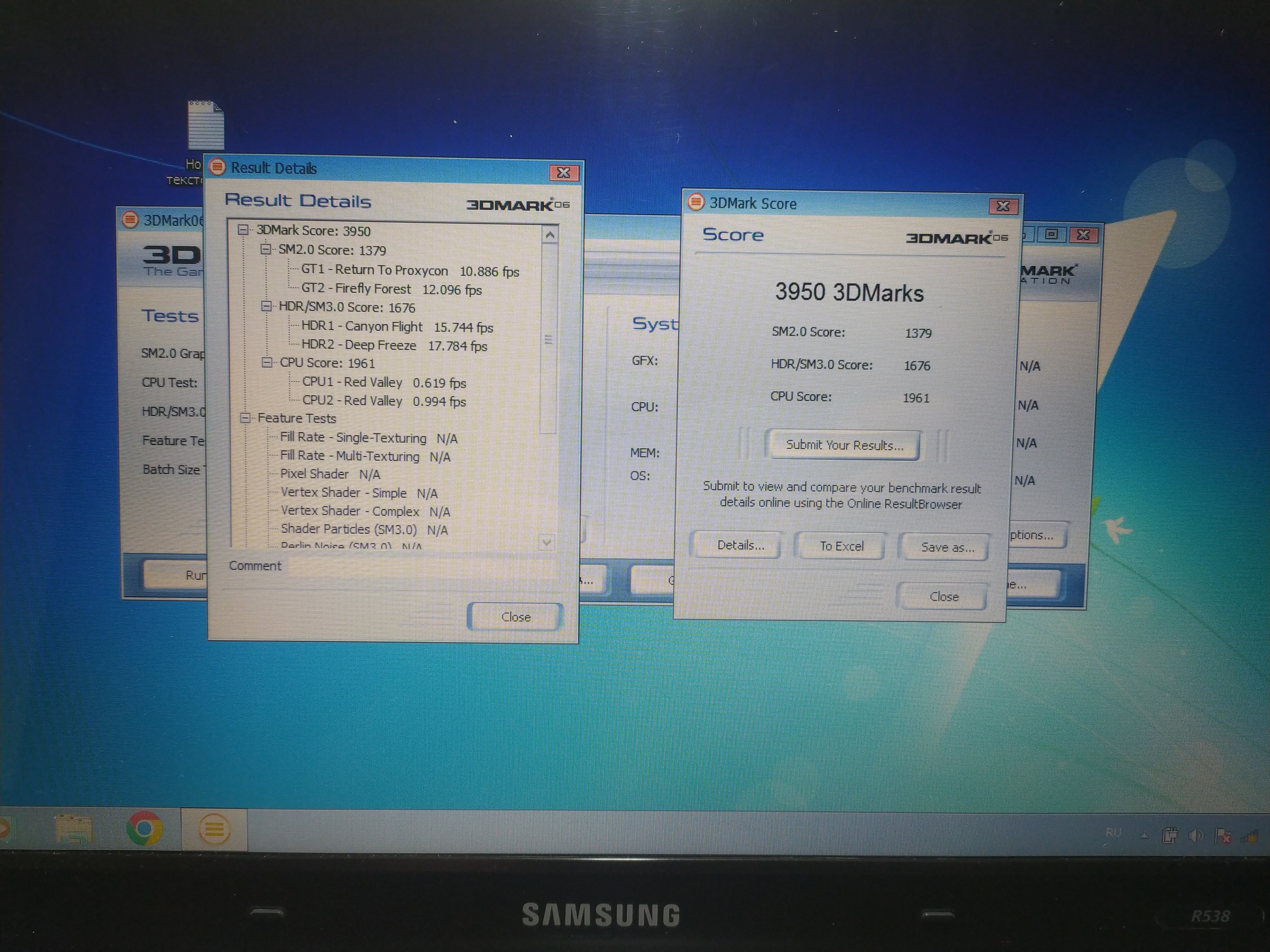Click the results tree scroll-down arrow

(x=547, y=541)
